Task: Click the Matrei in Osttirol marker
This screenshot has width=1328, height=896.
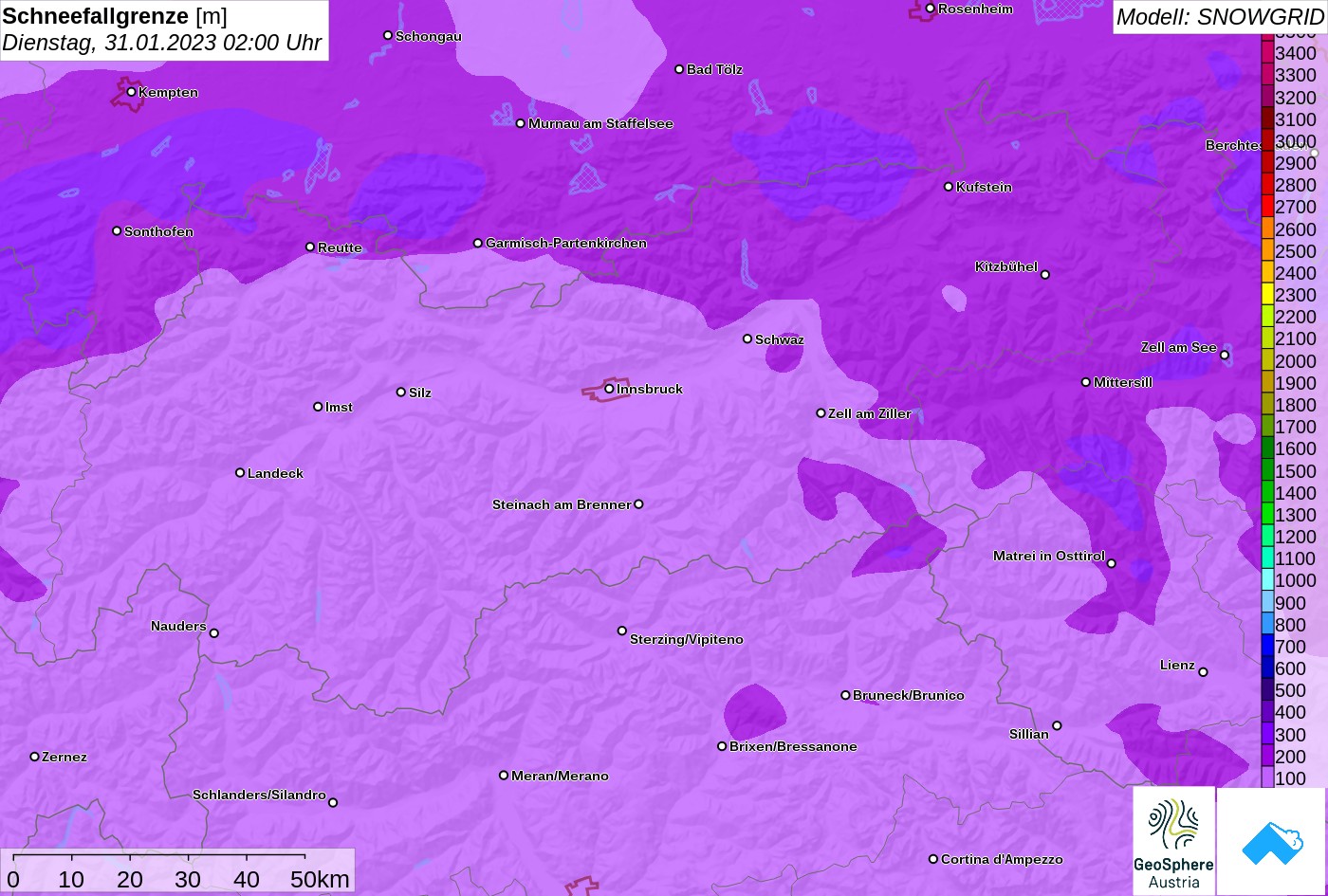Action: pos(1112,563)
